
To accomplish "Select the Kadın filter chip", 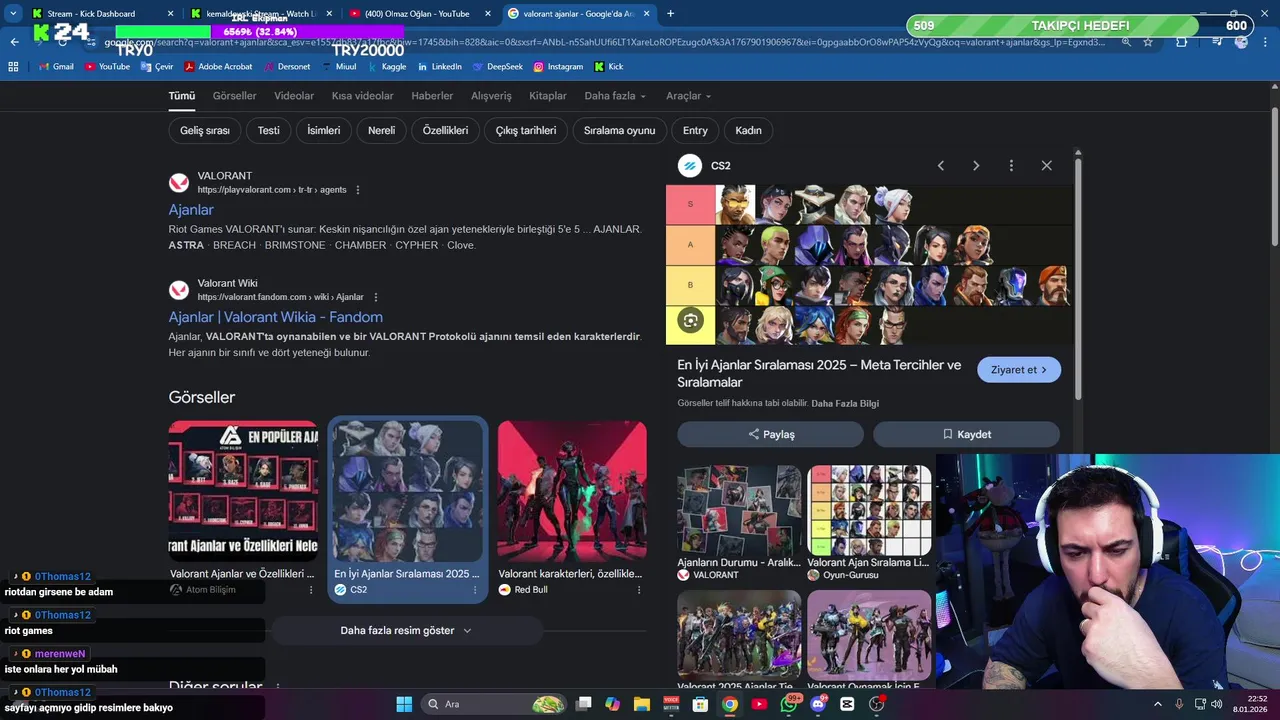I will pos(748,130).
